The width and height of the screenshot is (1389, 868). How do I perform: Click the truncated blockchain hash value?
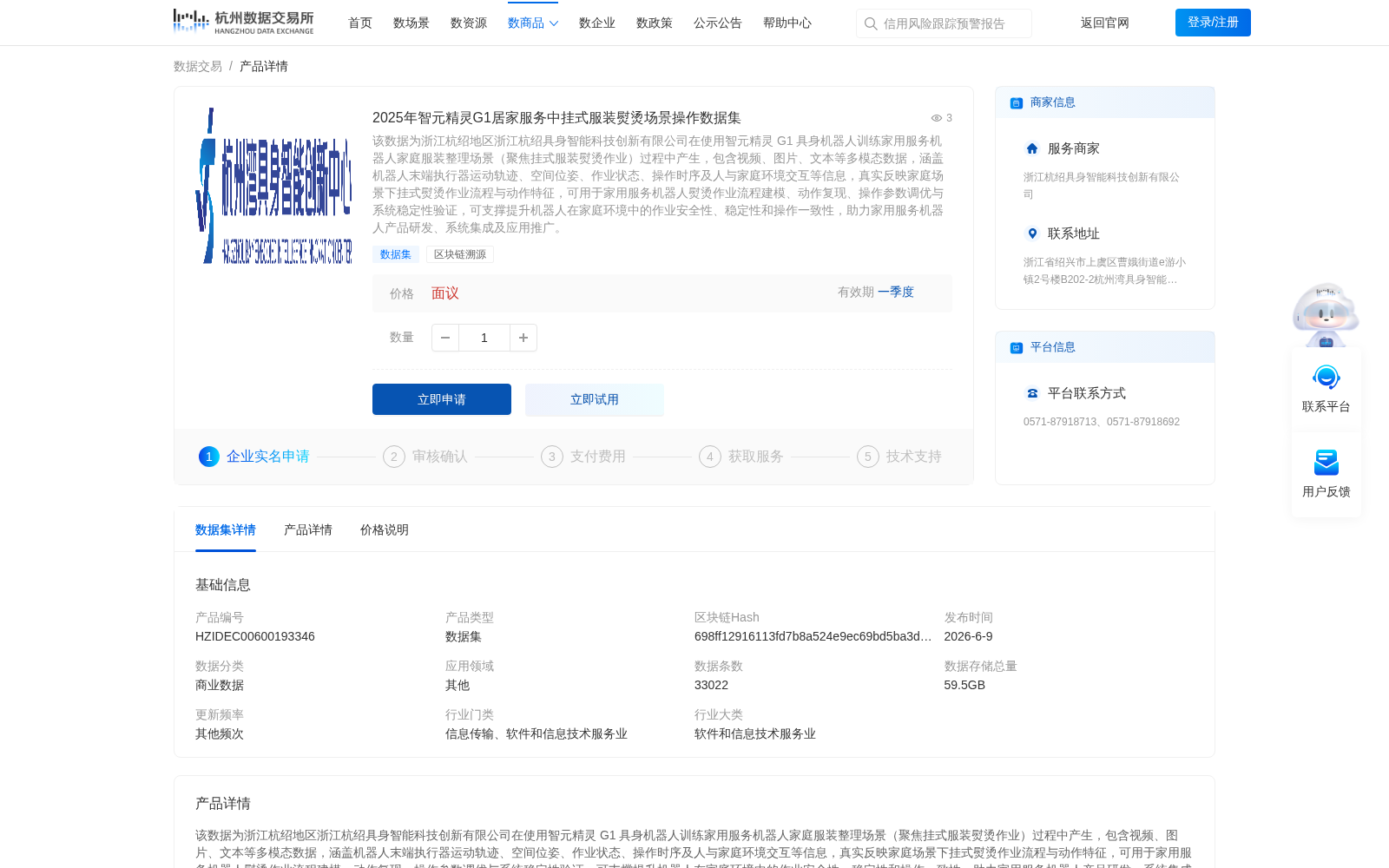813,636
